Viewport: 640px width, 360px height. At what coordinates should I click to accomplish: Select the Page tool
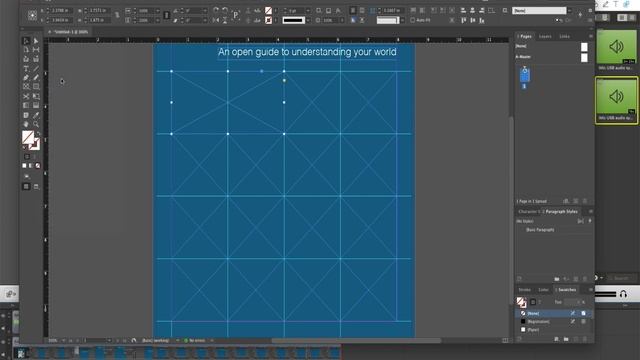[x=26, y=50]
